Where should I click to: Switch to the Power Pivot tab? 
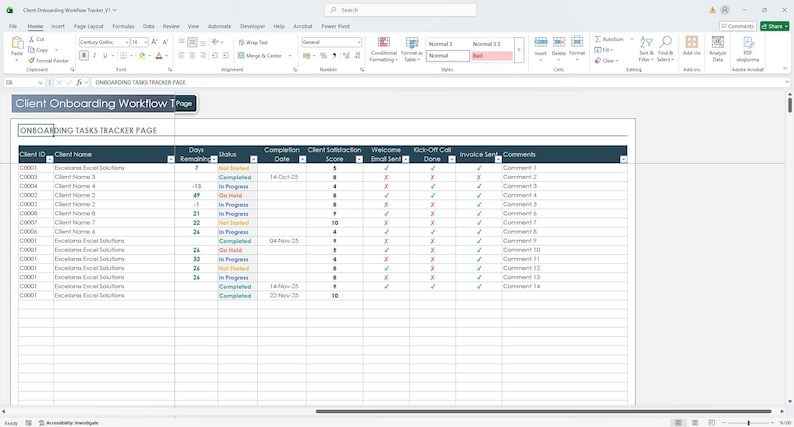(x=335, y=26)
